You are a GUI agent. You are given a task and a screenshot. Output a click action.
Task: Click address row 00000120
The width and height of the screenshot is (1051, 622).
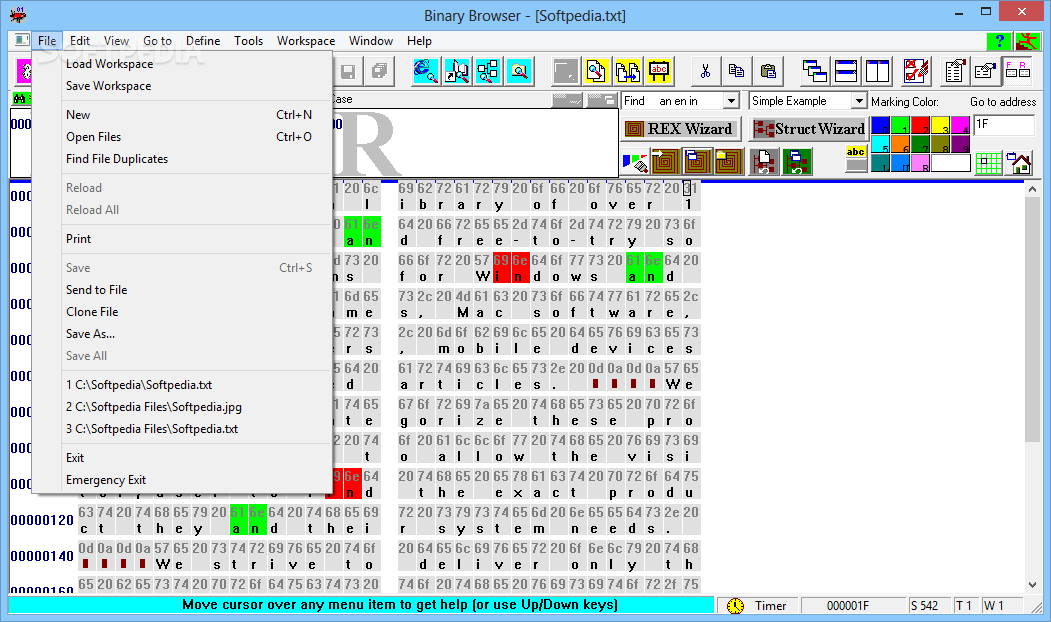click(x=42, y=520)
